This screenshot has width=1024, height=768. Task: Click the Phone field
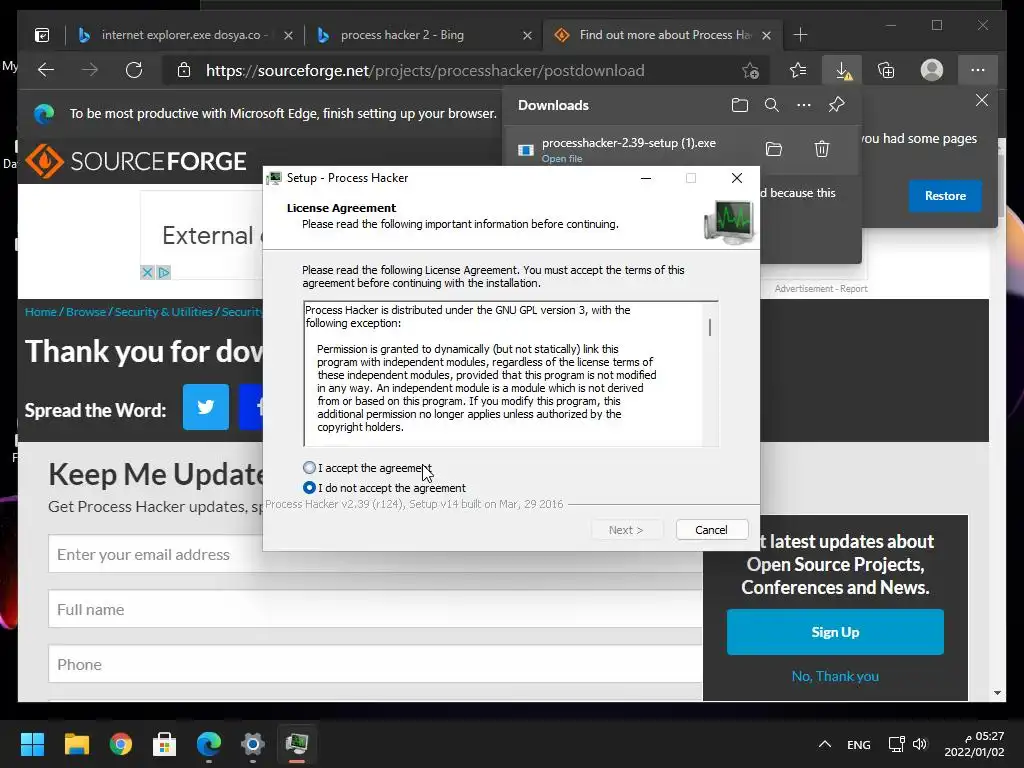pyautogui.click(x=376, y=664)
